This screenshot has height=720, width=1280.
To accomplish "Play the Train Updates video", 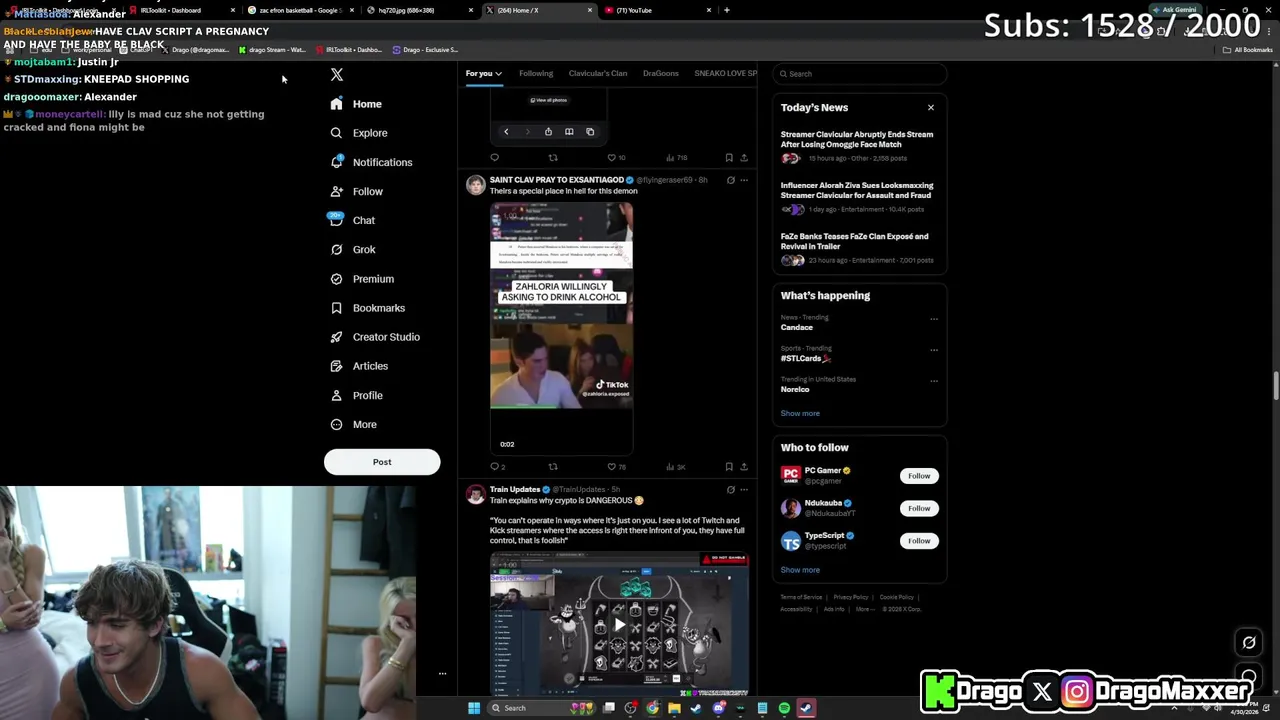I will [x=619, y=625].
